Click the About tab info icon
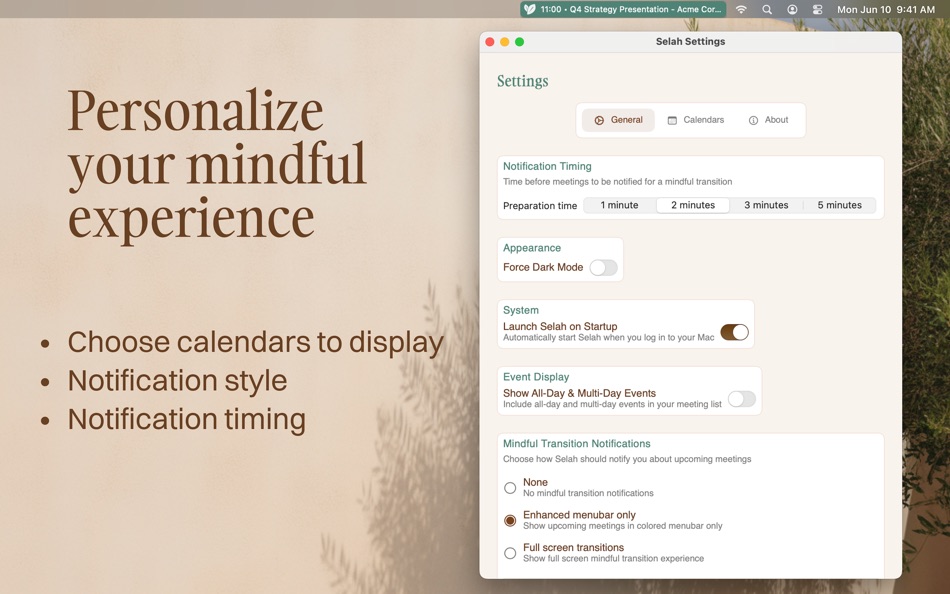 (753, 120)
